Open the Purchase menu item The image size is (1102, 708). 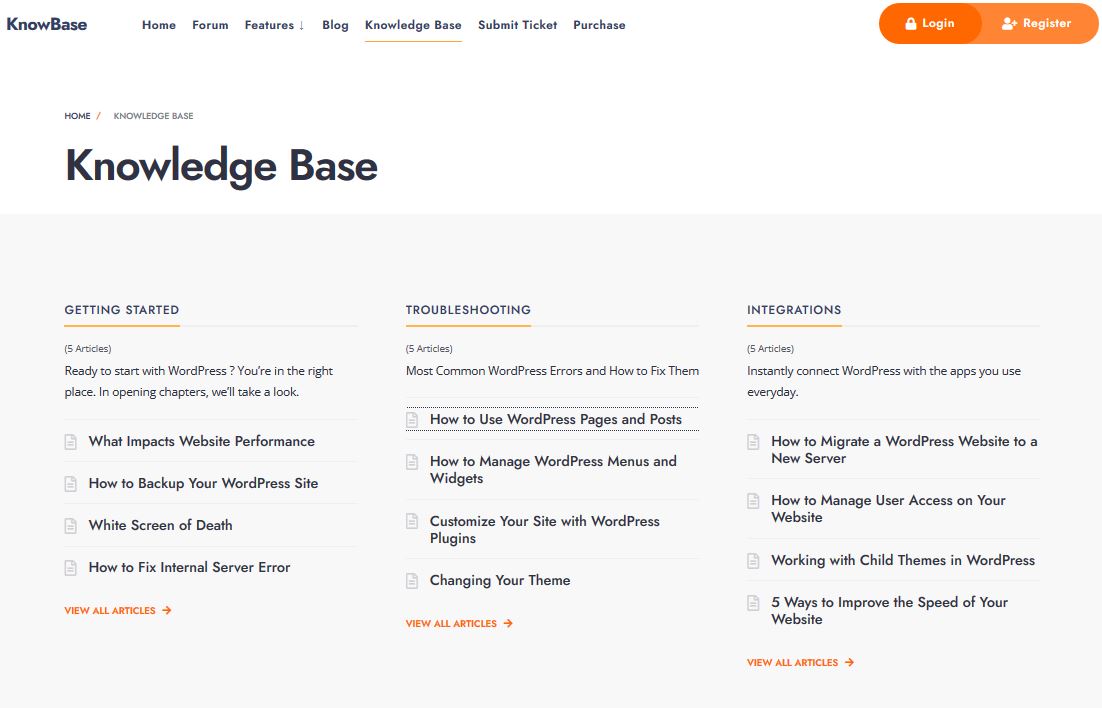tap(599, 25)
